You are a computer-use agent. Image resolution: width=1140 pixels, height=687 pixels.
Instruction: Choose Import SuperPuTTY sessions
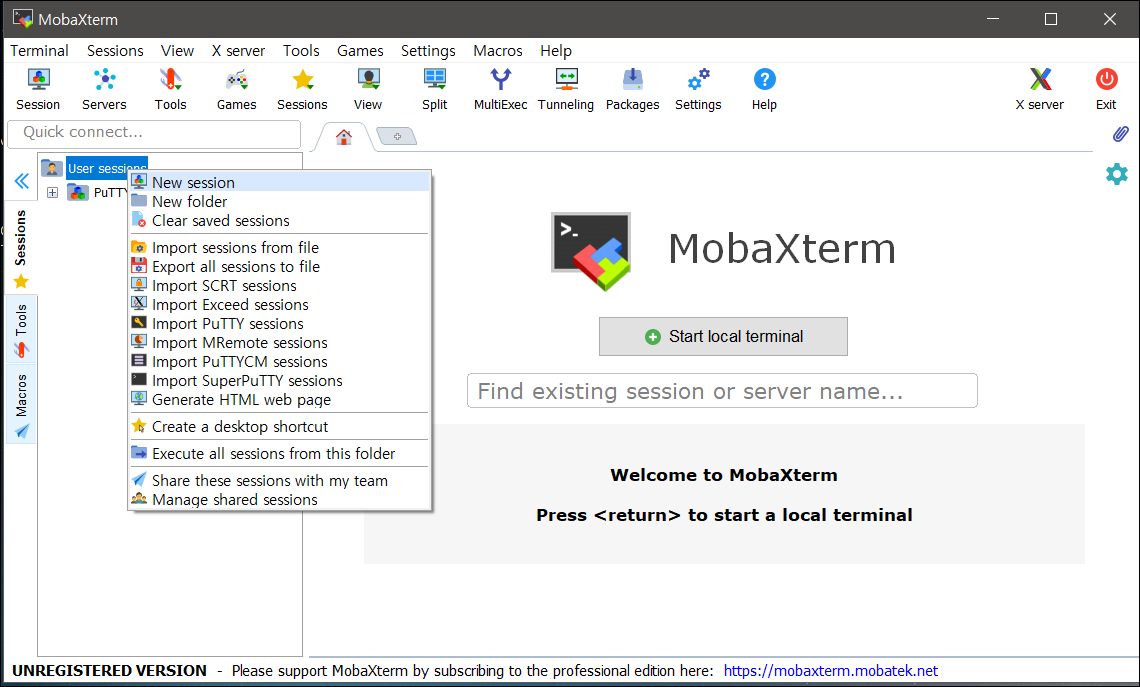[280, 380]
